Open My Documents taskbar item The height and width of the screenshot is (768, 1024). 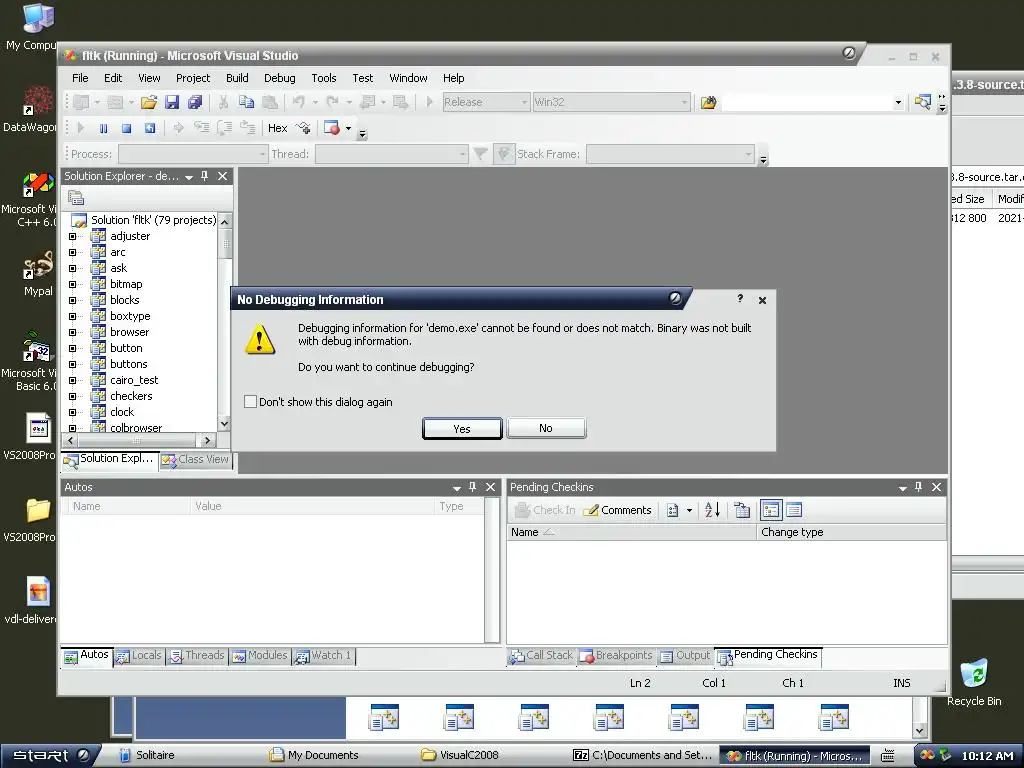point(315,755)
